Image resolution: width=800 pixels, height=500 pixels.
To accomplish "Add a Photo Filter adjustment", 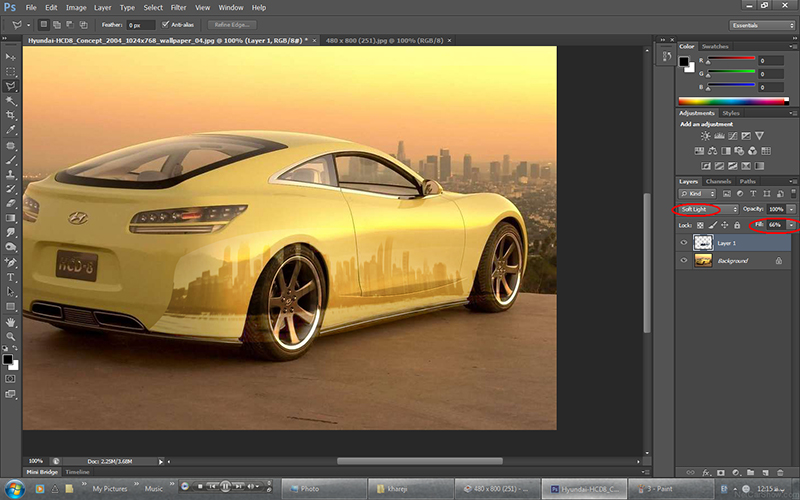I will coord(739,151).
